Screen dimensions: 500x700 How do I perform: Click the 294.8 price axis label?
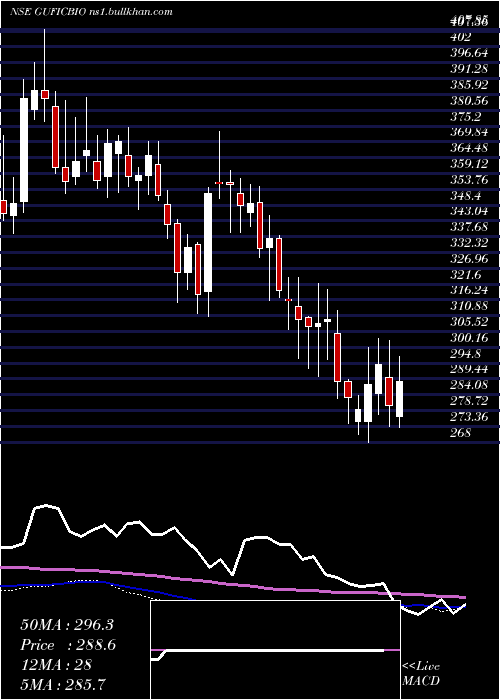point(466,354)
